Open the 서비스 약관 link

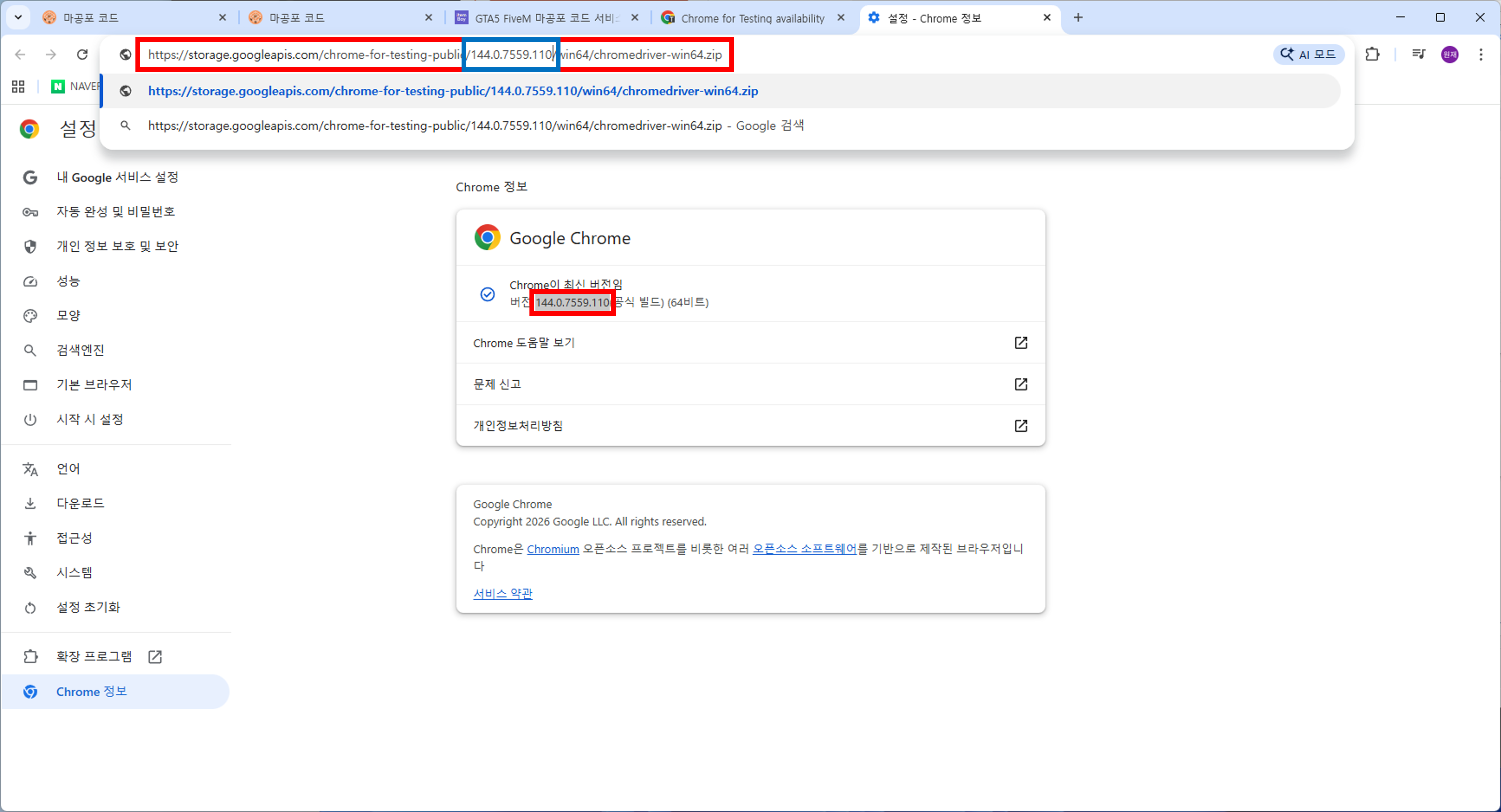click(x=502, y=593)
